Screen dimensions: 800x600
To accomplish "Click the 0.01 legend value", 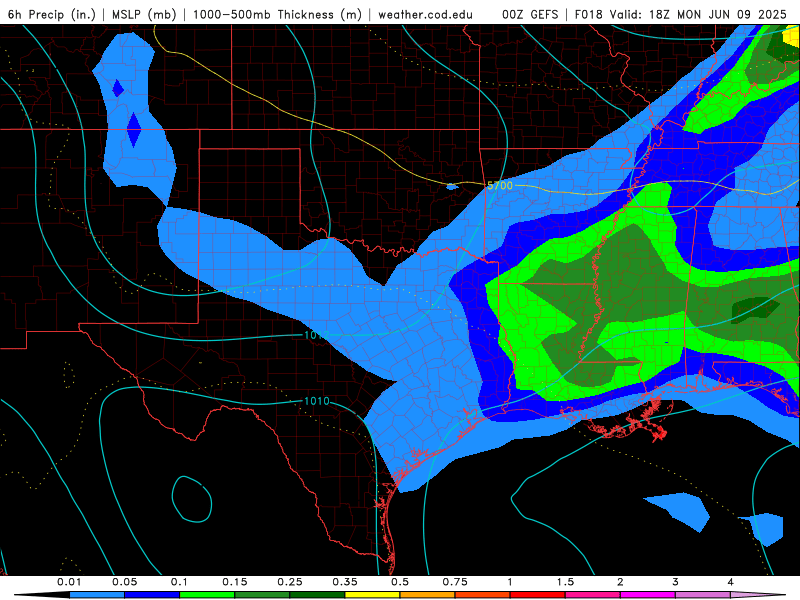I will coord(69,582).
